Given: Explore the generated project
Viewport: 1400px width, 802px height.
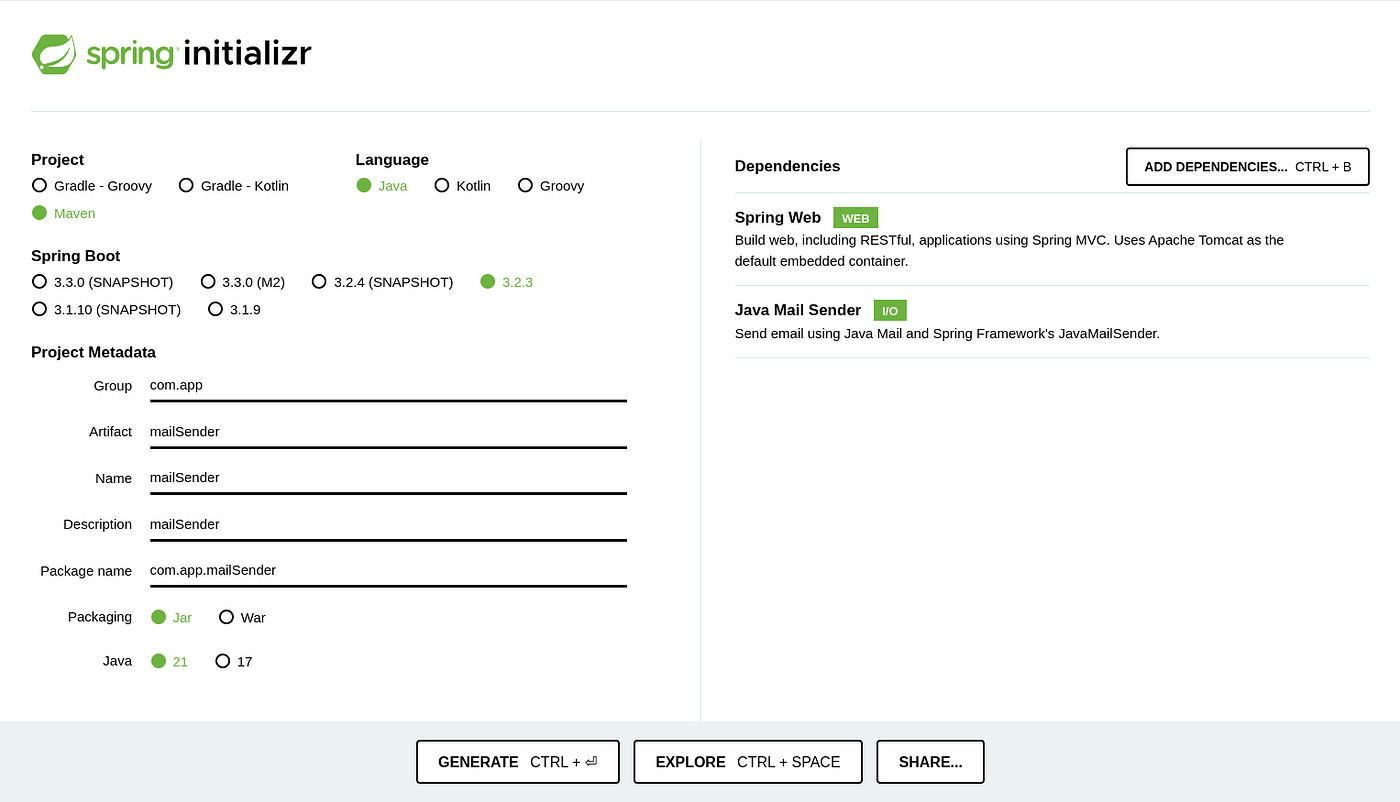Looking at the screenshot, I should [748, 762].
